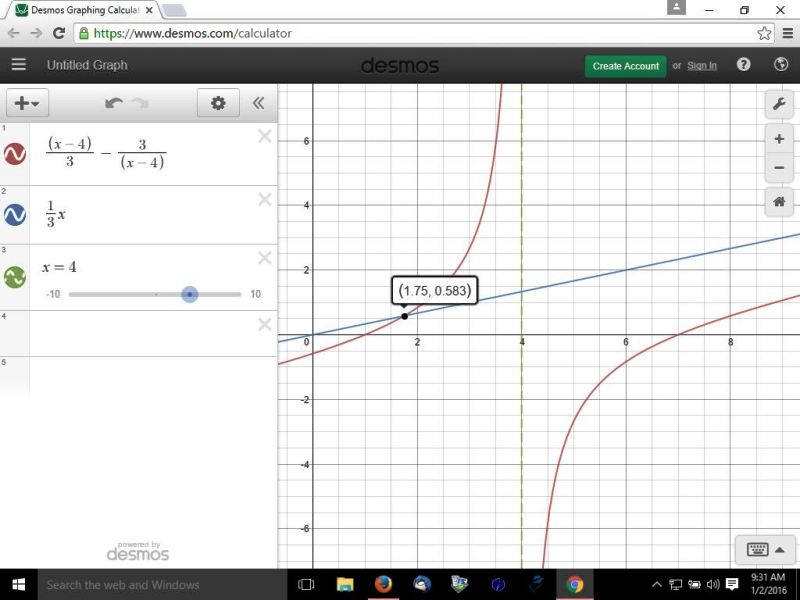Delete empty expression 4
Viewport: 800px width, 600px height.
265,324
